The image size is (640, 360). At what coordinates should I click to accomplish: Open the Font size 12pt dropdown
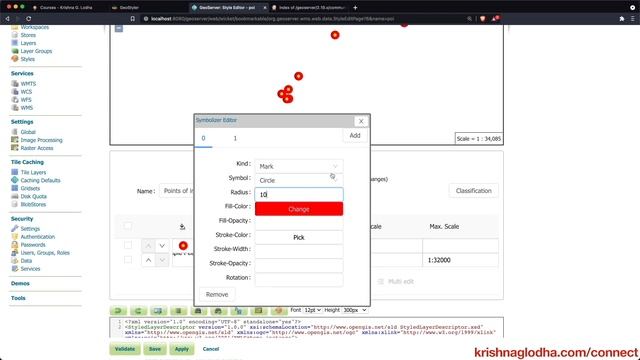312,310
